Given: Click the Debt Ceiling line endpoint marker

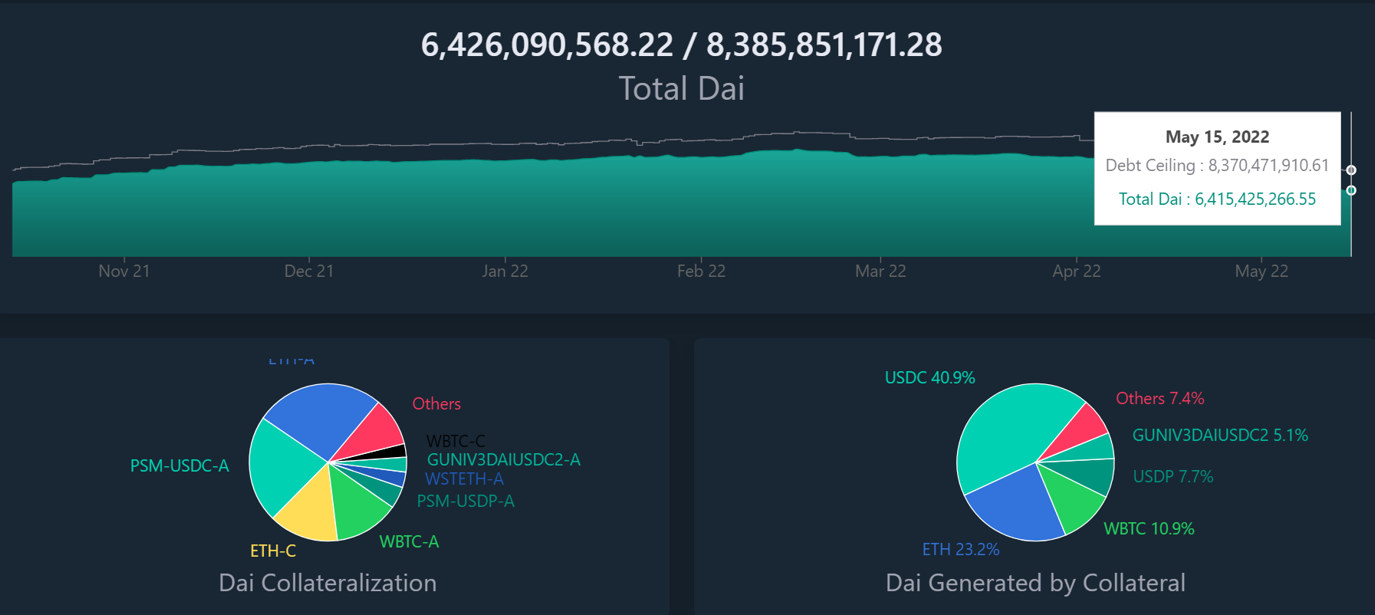Looking at the screenshot, I should (1351, 170).
